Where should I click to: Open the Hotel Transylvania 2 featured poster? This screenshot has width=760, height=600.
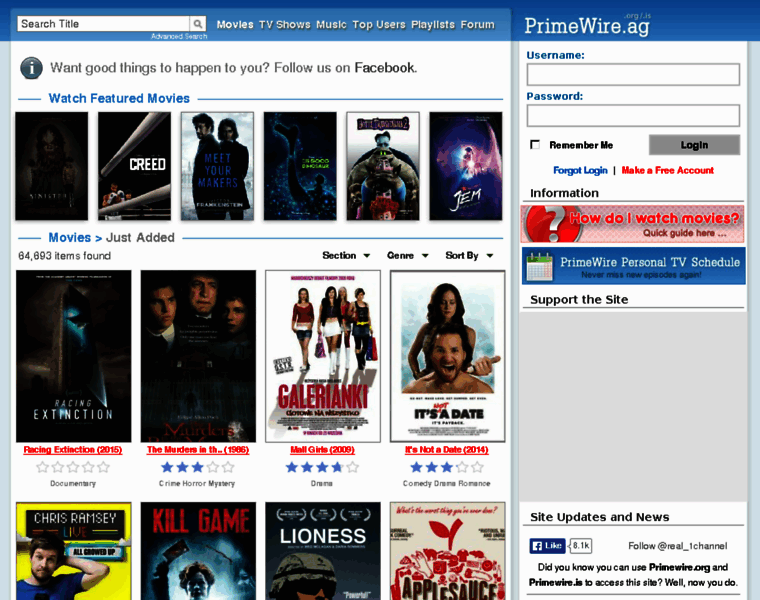tap(383, 166)
